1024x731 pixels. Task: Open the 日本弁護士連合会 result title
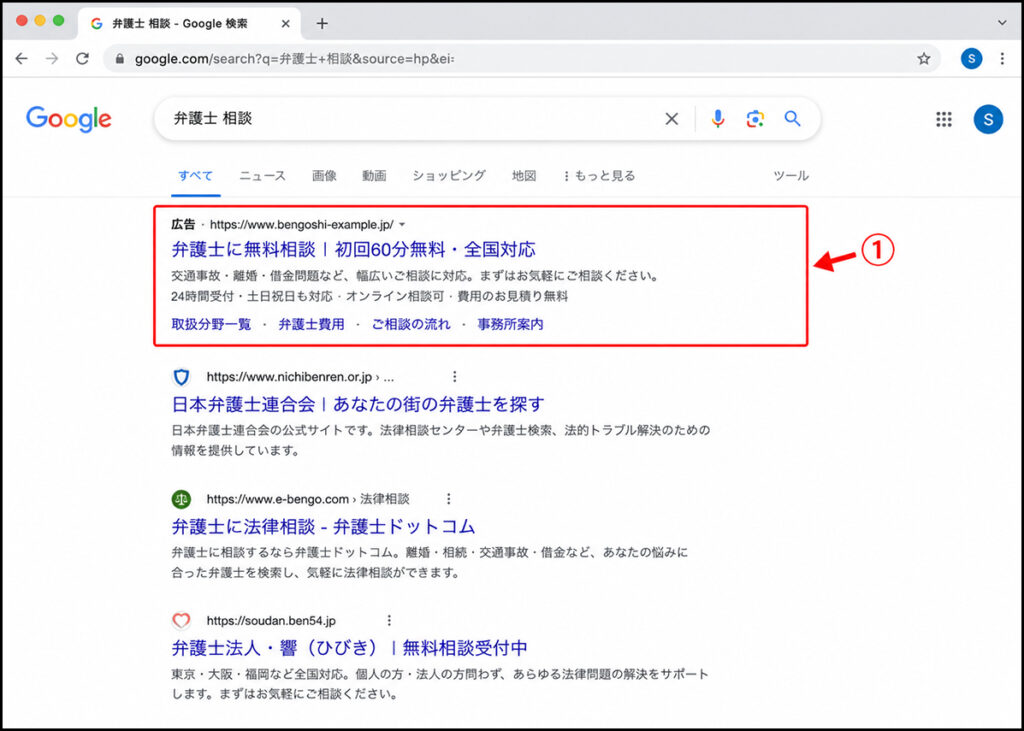(358, 404)
